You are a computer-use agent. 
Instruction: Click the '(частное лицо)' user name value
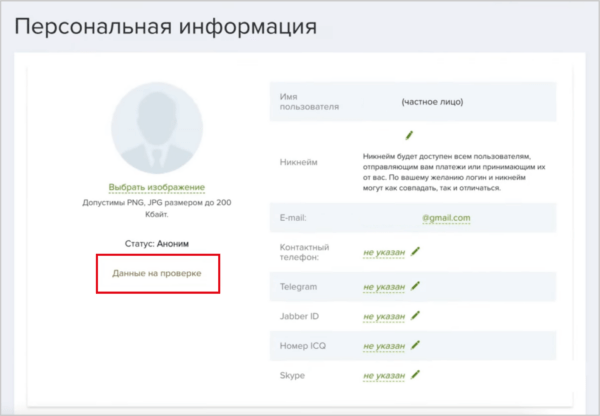coord(432,102)
